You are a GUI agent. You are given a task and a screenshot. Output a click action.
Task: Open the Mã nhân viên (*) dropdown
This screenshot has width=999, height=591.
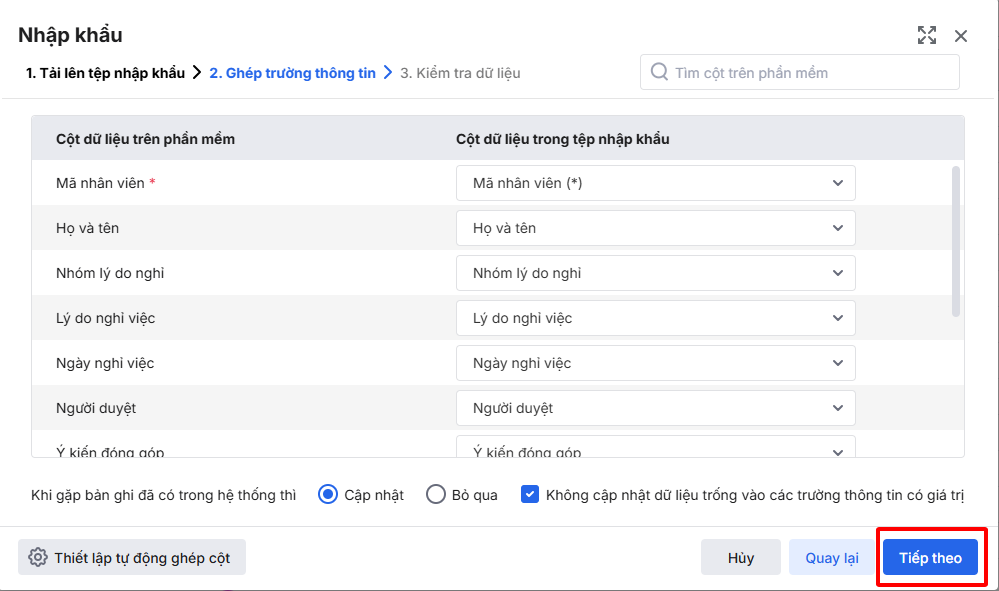(x=655, y=183)
